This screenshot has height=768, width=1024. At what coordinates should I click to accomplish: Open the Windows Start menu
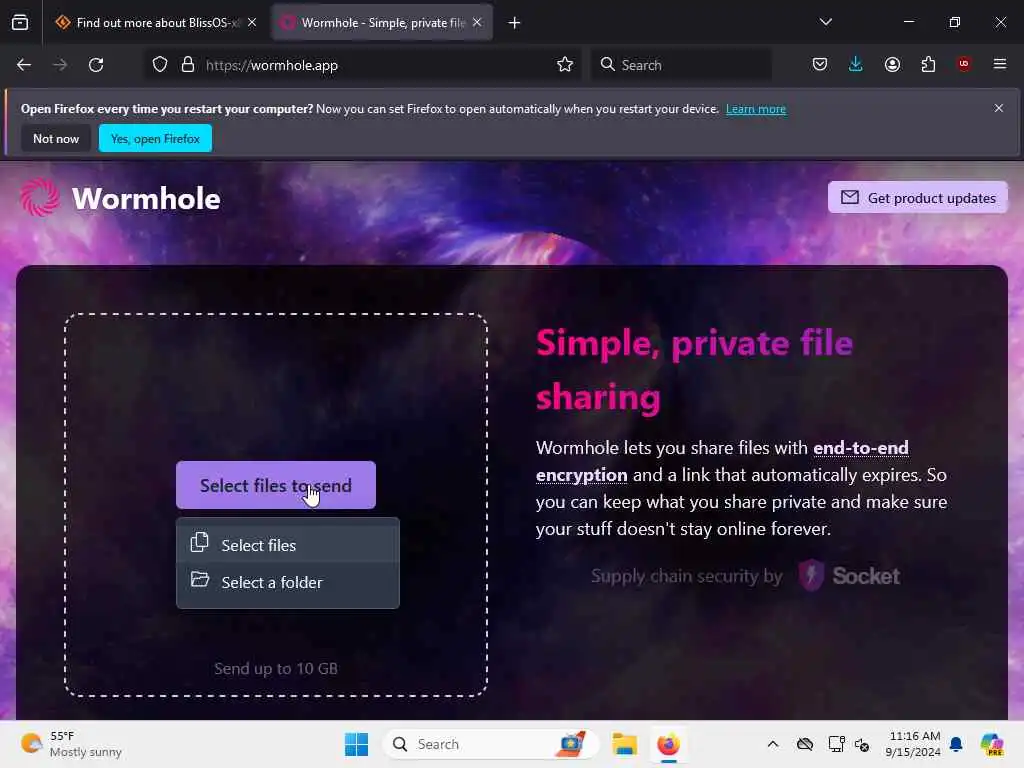[357, 744]
